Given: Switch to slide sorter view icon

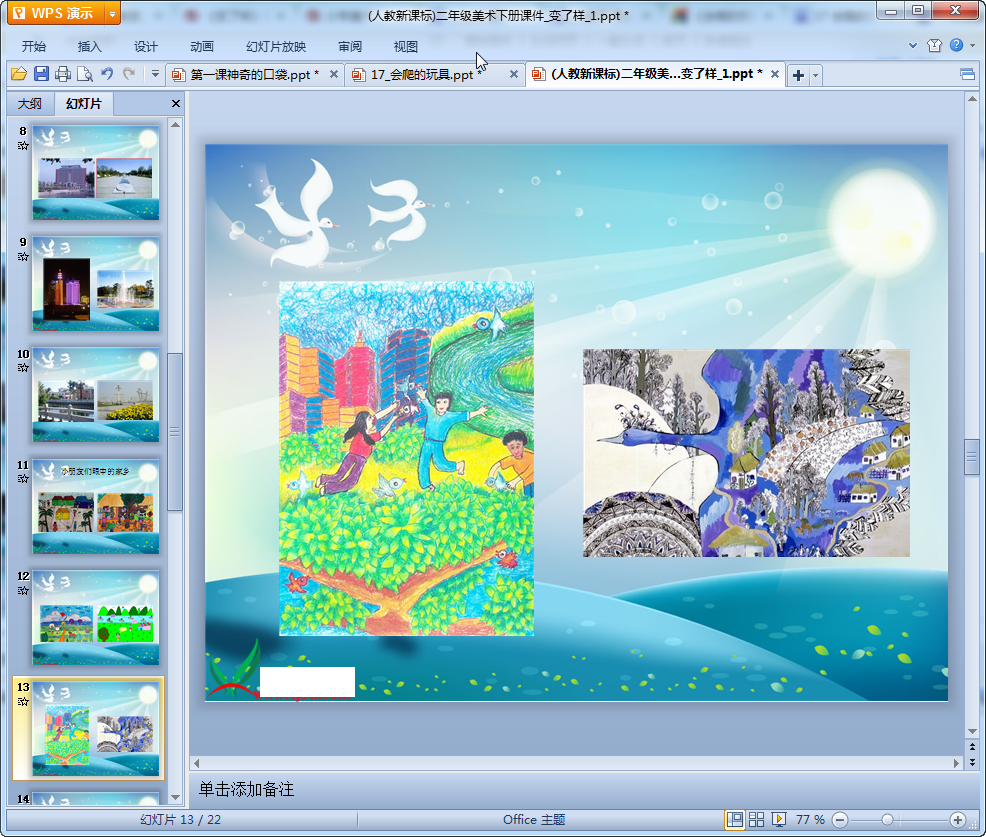Looking at the screenshot, I should 756,819.
